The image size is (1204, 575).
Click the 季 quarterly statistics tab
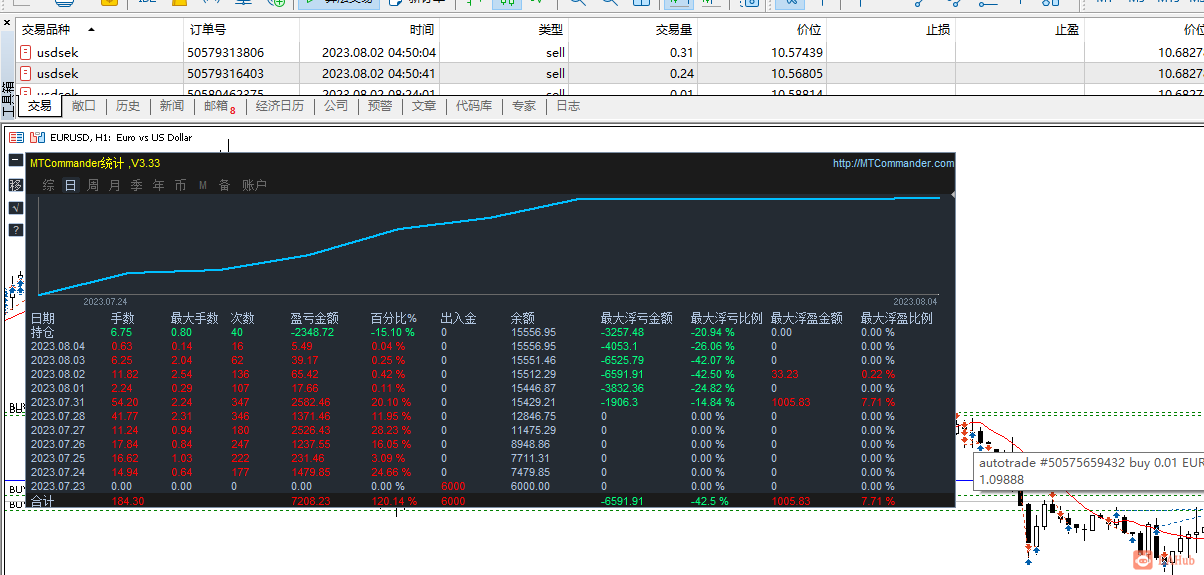[136, 185]
